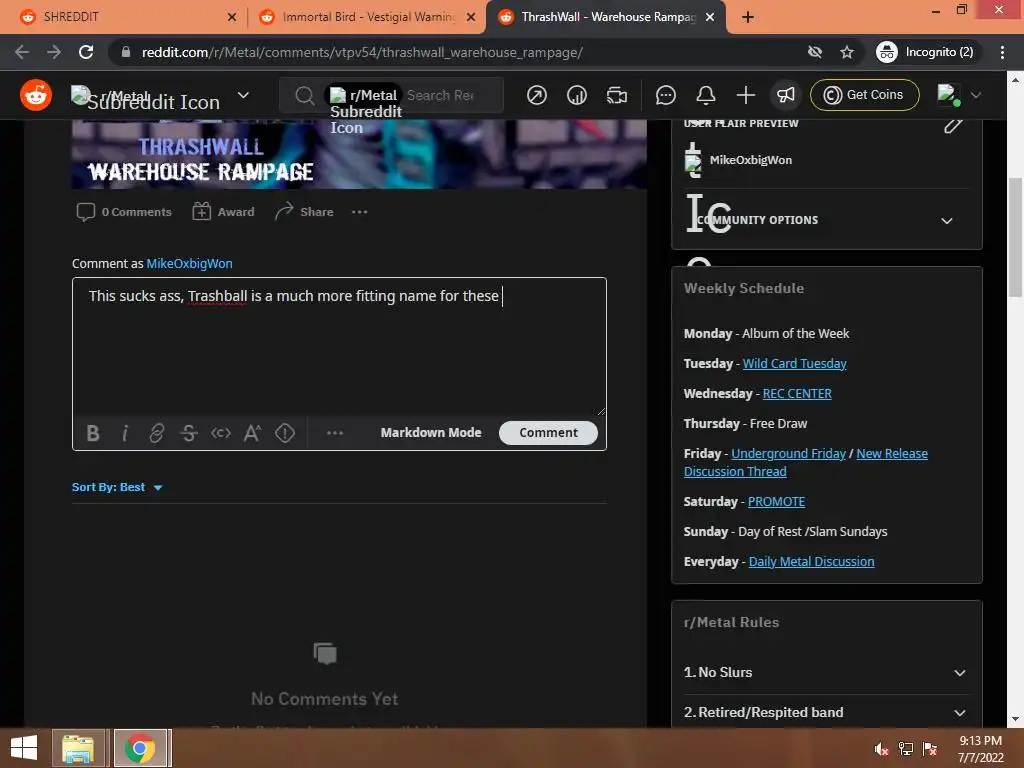Open the PROMOTE link for Saturday
The width and height of the screenshot is (1024, 768).
click(776, 502)
